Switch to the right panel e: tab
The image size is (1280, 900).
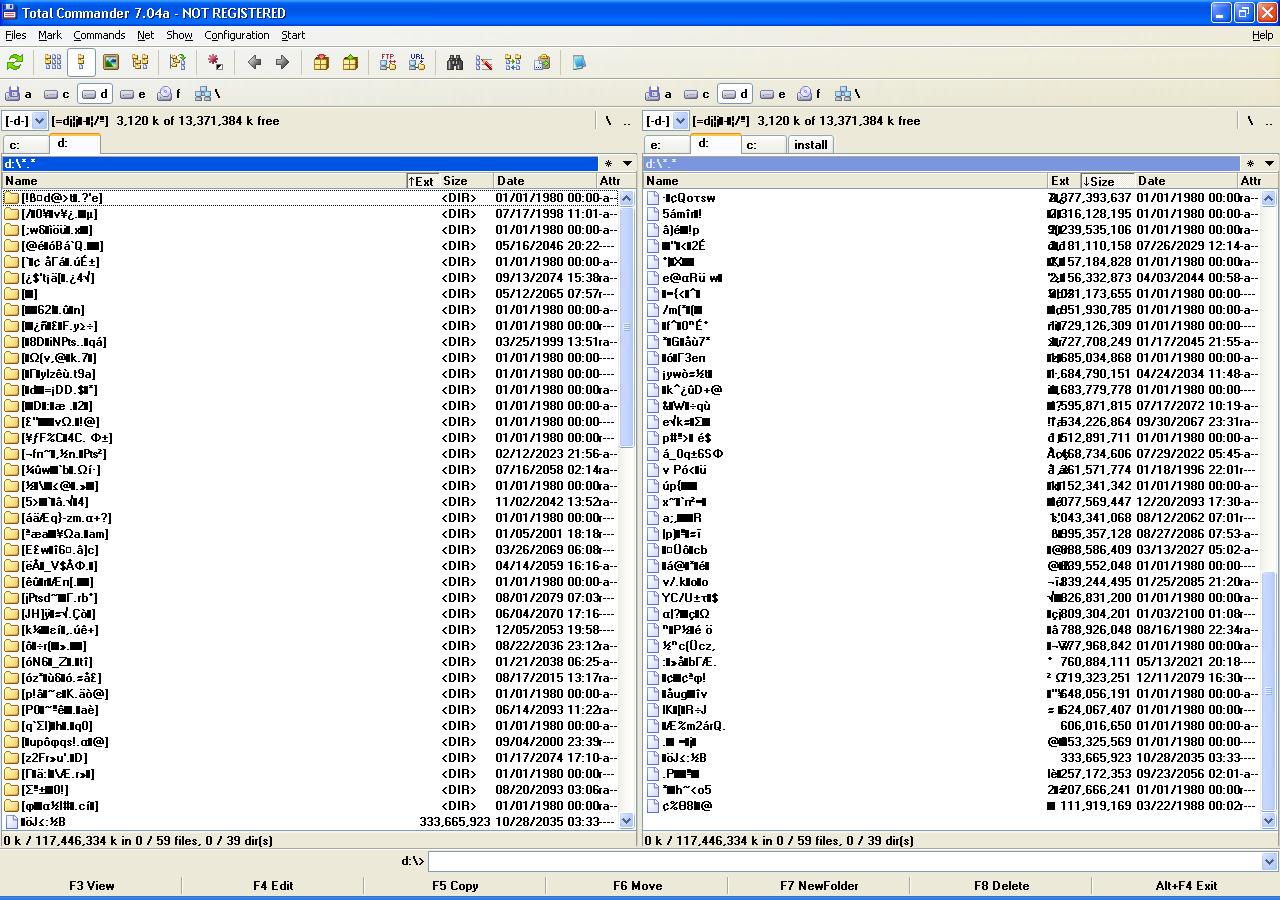[666, 145]
